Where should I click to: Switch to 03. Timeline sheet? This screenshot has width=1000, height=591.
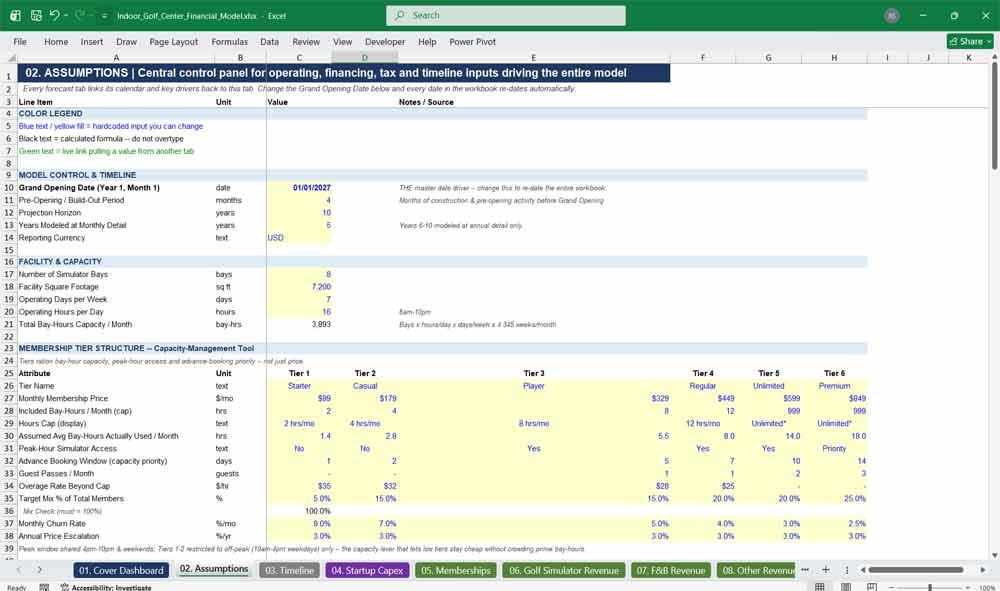[290, 571]
